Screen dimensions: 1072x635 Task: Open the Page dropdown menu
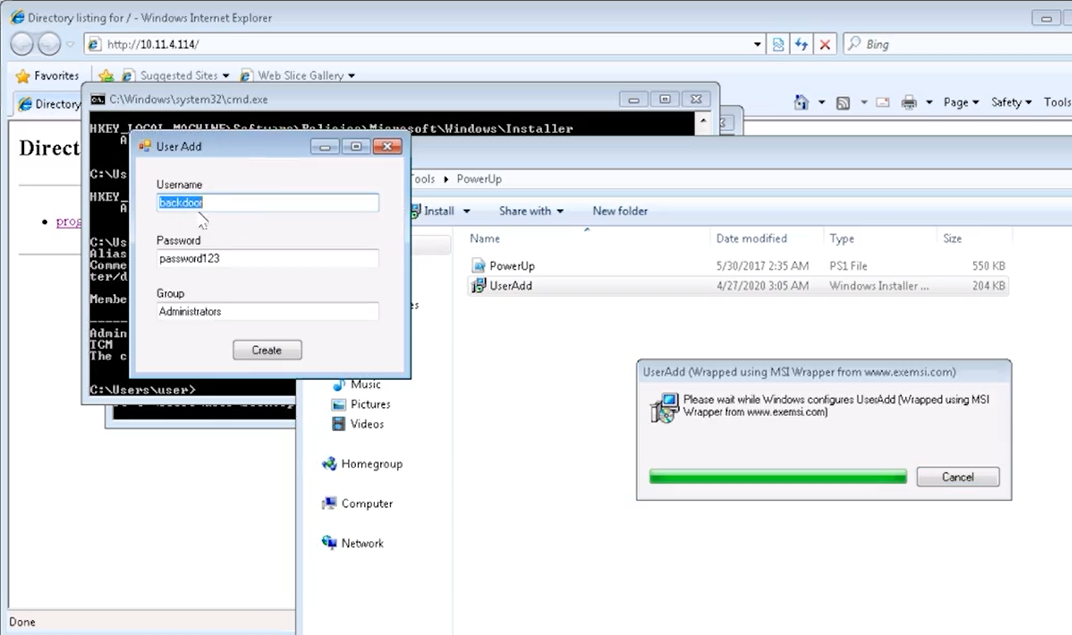960,102
